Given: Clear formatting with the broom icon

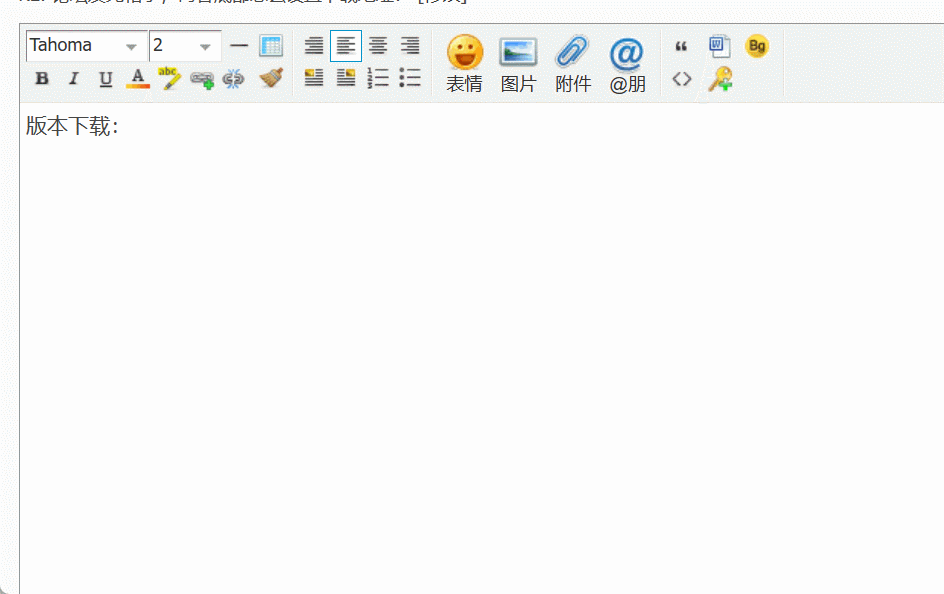Looking at the screenshot, I should point(271,78).
